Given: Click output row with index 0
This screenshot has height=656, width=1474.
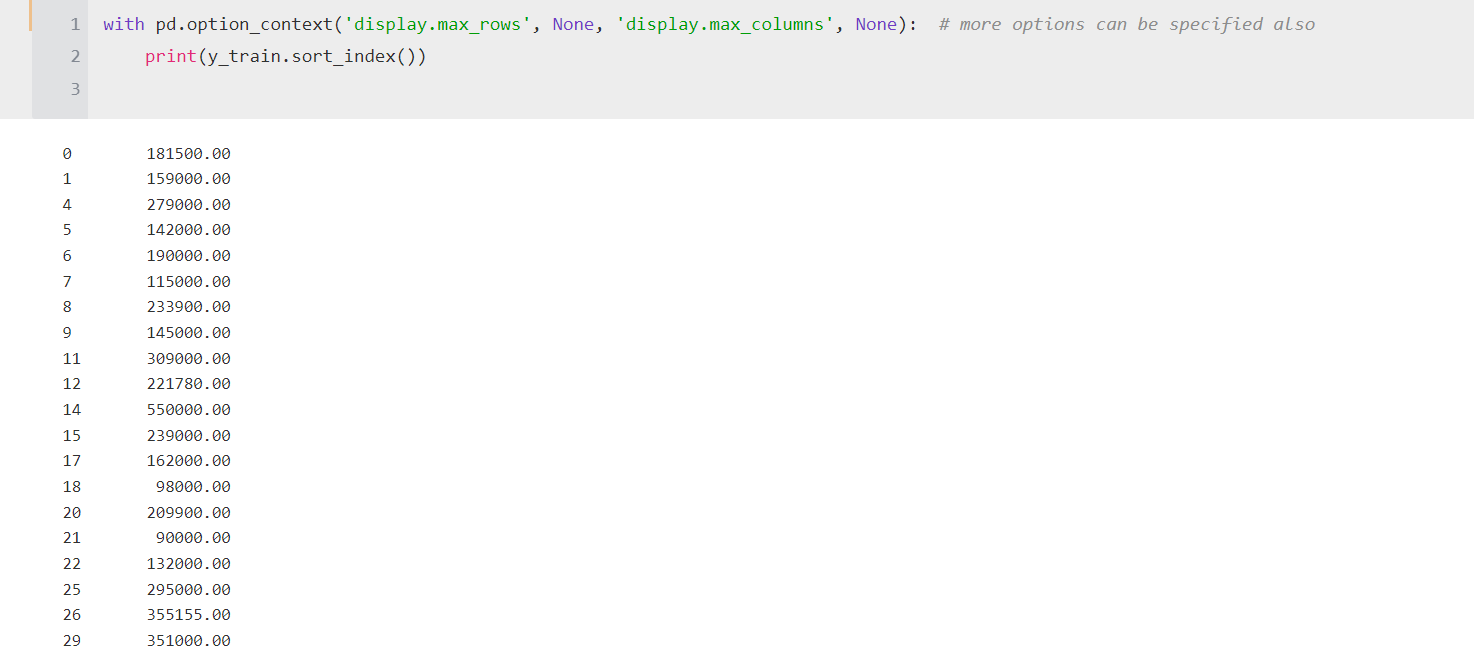Looking at the screenshot, I should click(67, 153).
